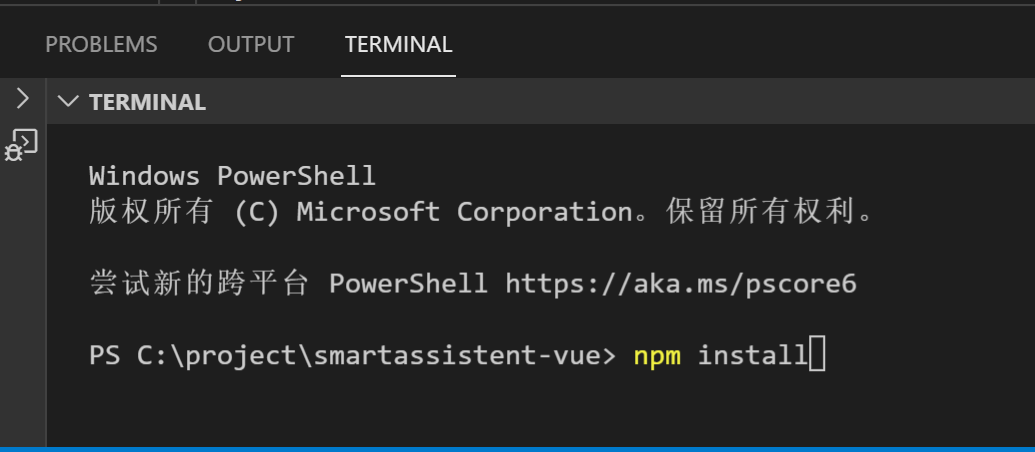
Task: Click the Windows PowerShell banner line
Action: point(232,176)
